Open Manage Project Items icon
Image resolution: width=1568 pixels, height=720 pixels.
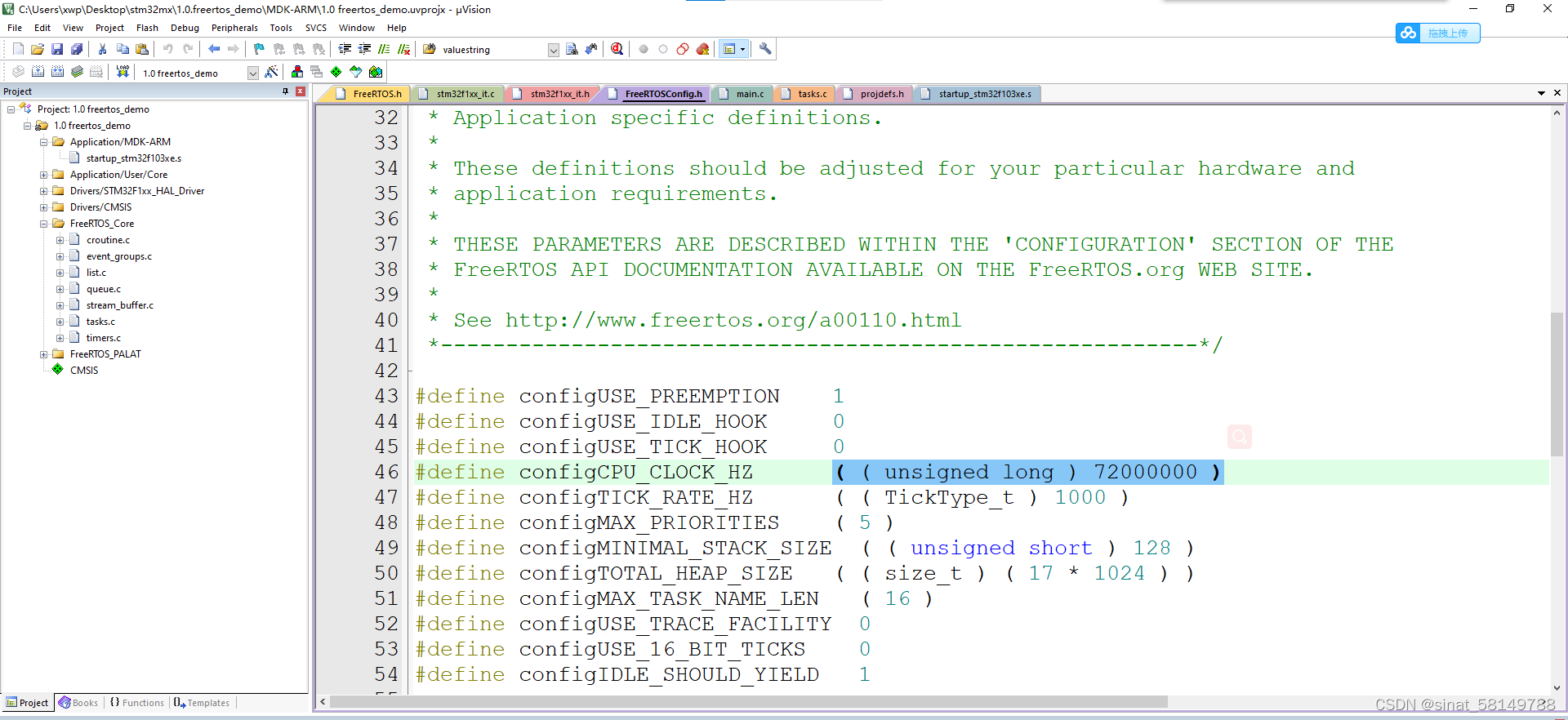(x=297, y=72)
